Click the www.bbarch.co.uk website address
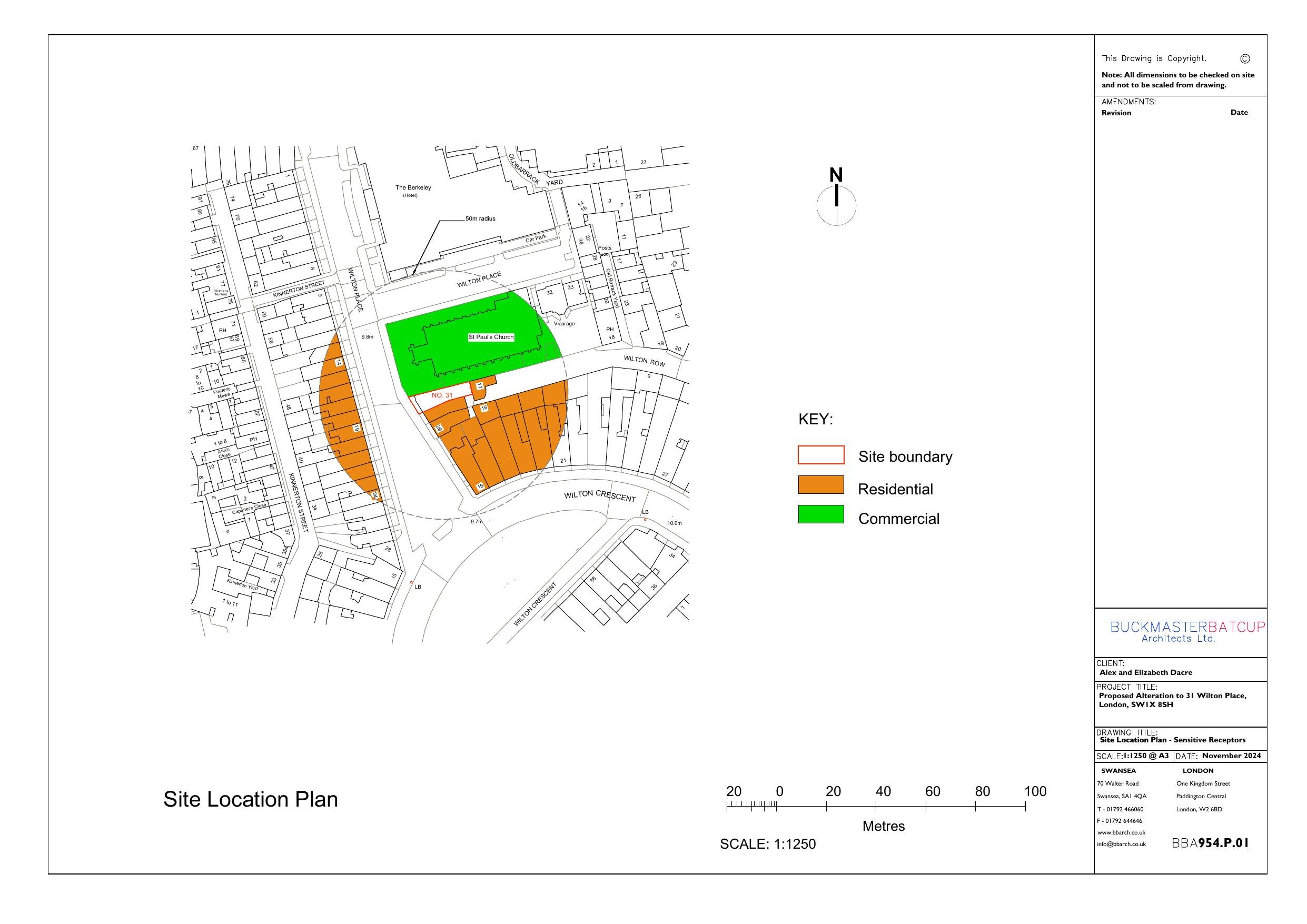This screenshot has height=924, width=1307. pos(1121,832)
